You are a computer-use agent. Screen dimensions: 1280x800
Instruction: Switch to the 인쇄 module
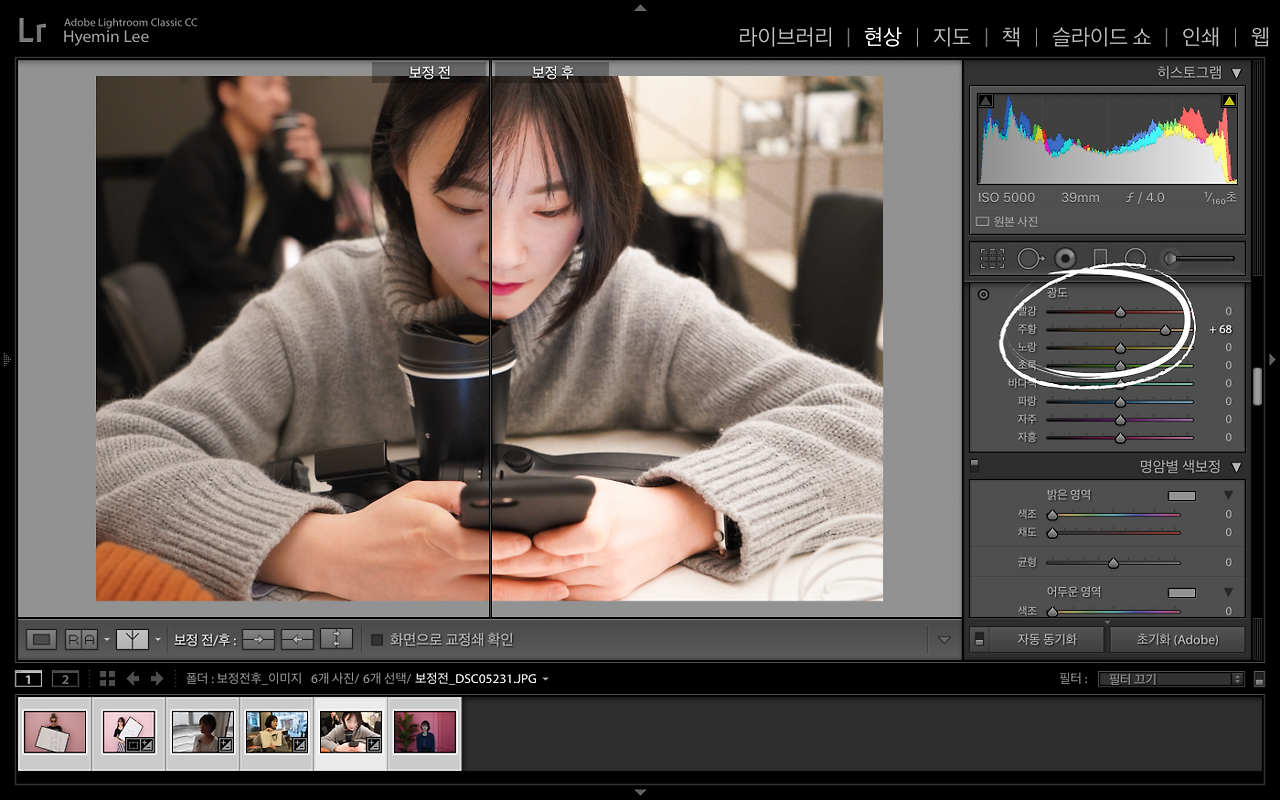[x=1200, y=37]
